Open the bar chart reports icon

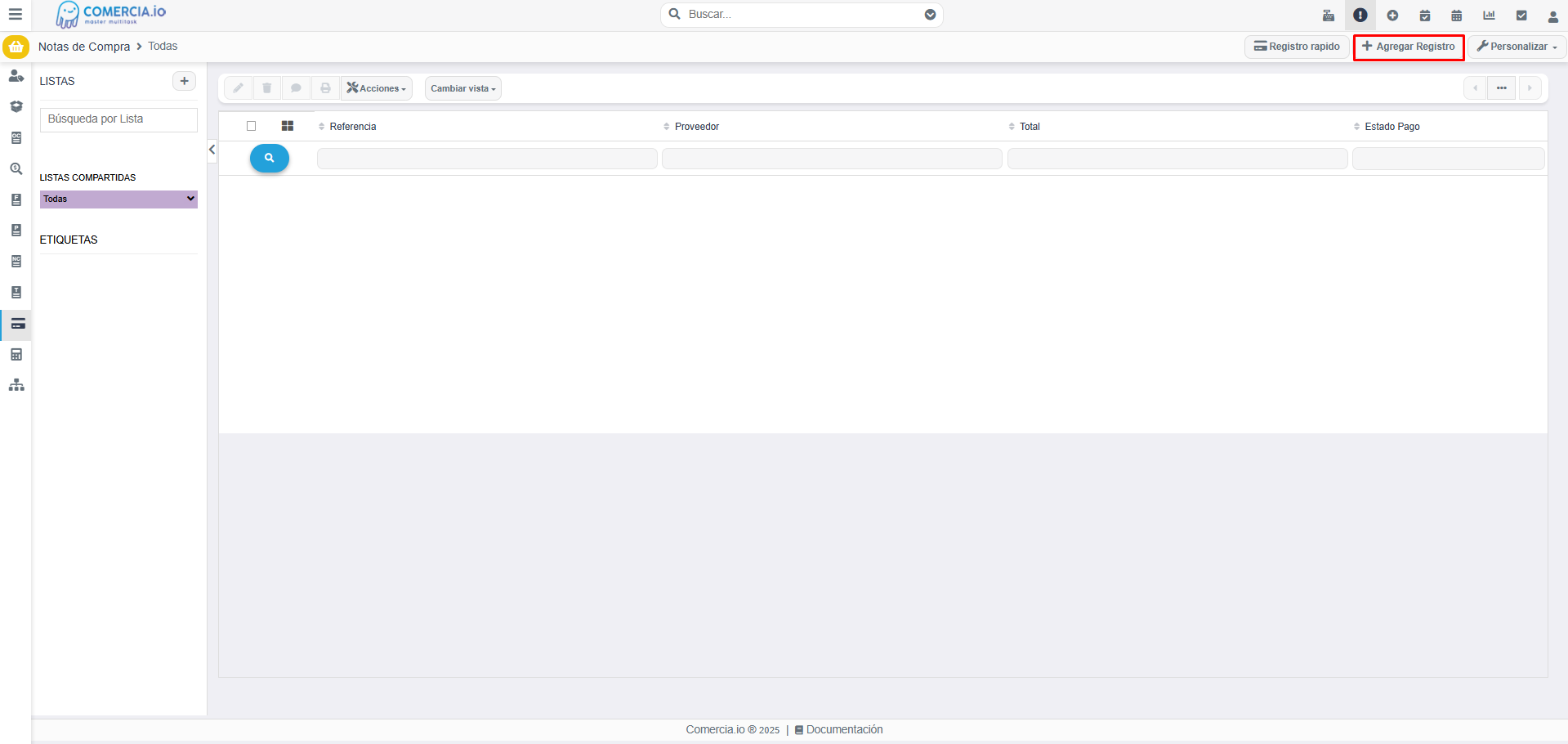(x=1490, y=16)
